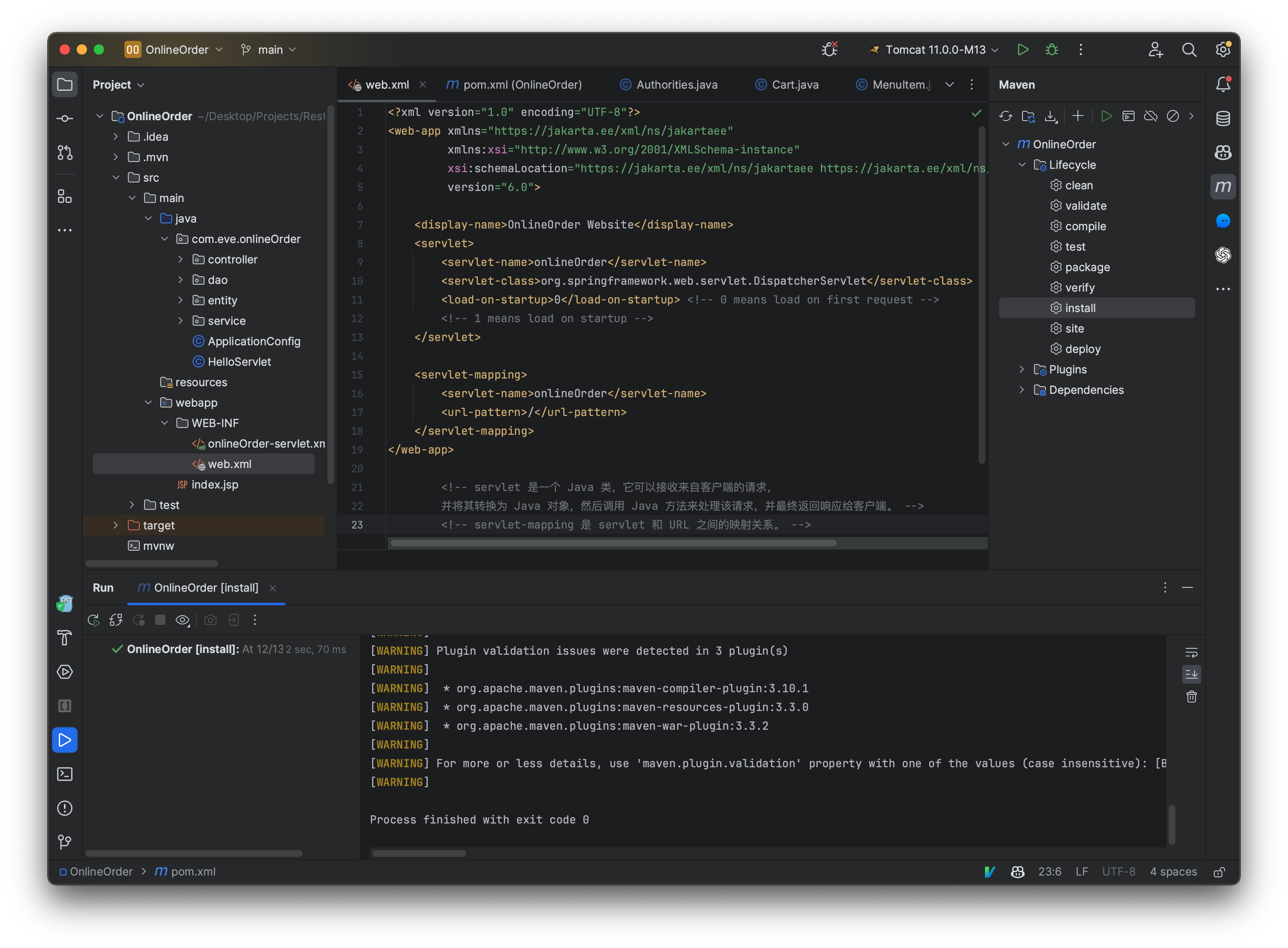Switch to the Authorities.java tab
Image resolution: width=1288 pixels, height=948 pixels.
(x=677, y=84)
